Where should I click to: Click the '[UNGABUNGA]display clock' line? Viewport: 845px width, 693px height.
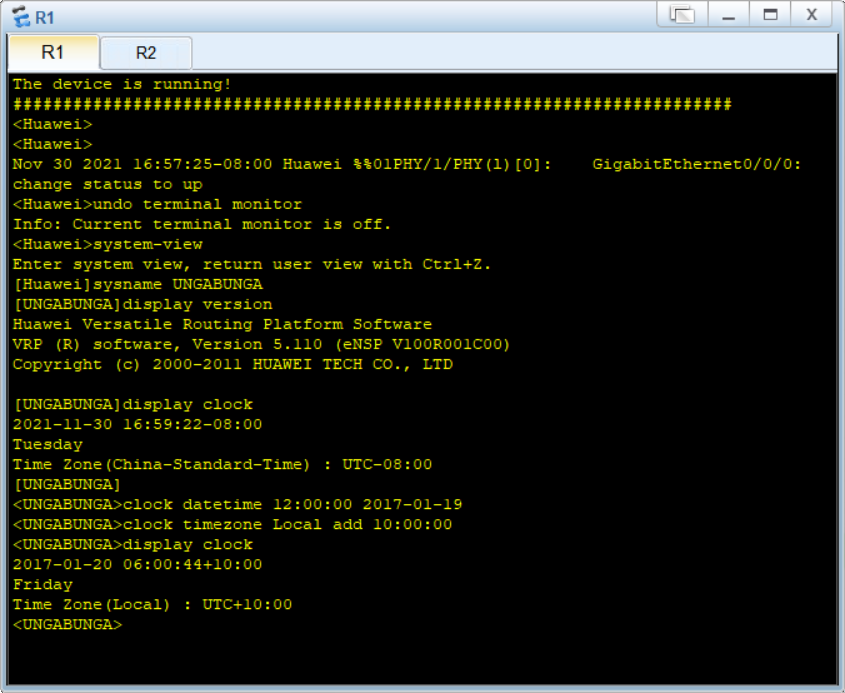133,404
